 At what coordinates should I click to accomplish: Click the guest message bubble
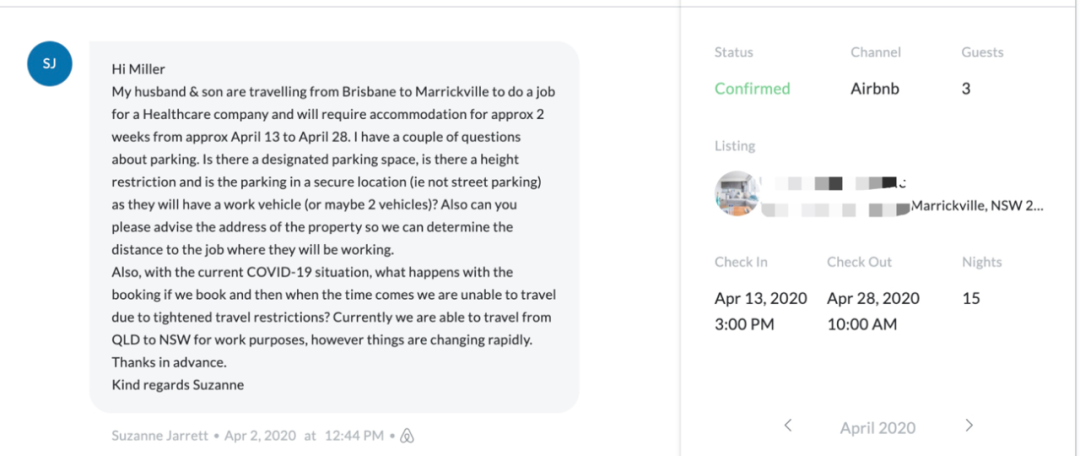(x=334, y=227)
